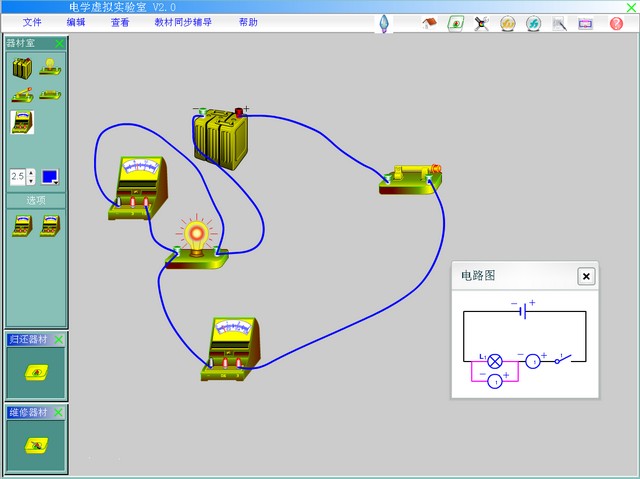Choose the selected meter component in 器材室
Image resolution: width=640 pixels, height=479 pixels.
tap(22, 123)
